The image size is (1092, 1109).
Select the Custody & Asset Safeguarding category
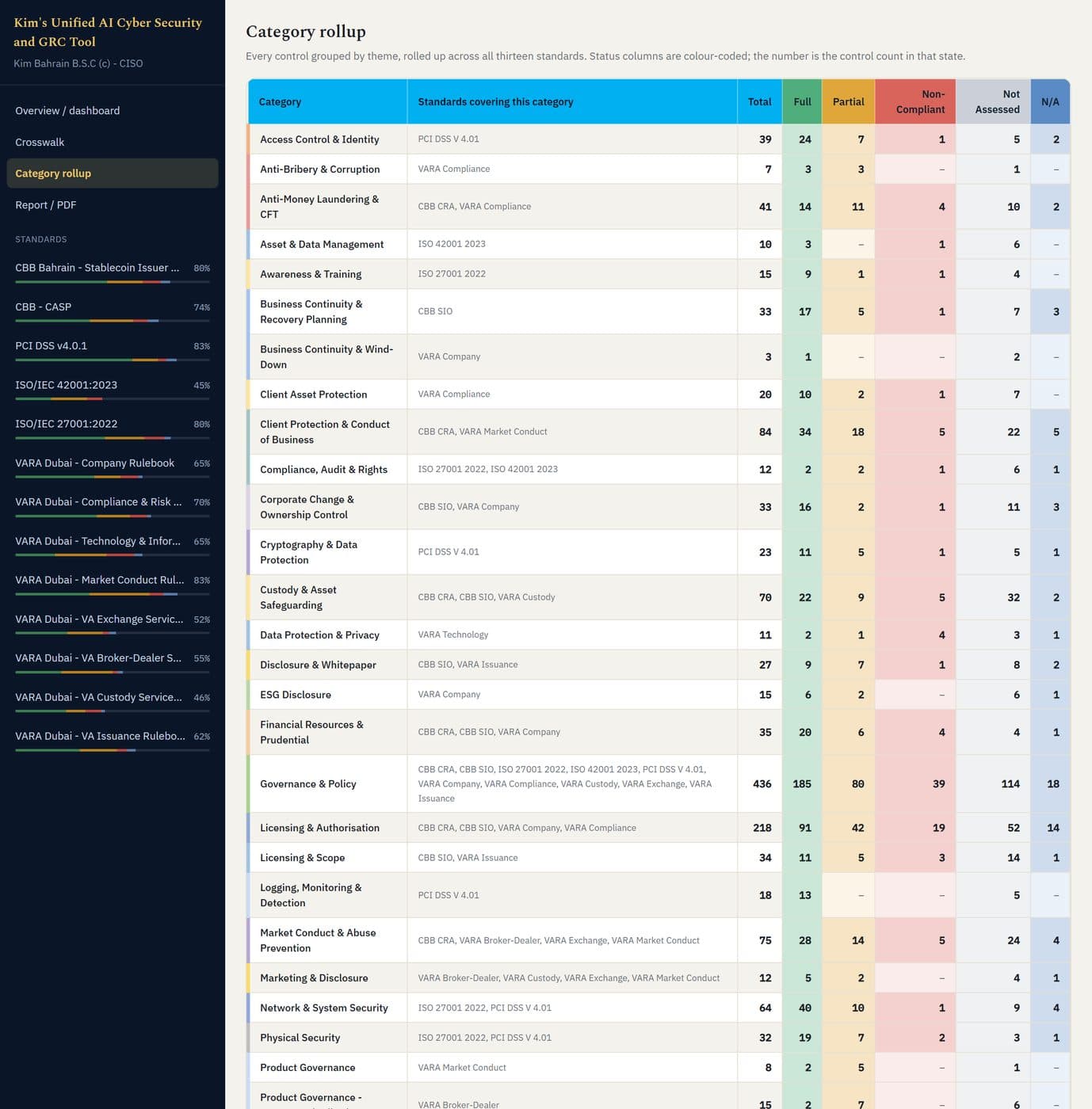pyautogui.click(x=299, y=597)
